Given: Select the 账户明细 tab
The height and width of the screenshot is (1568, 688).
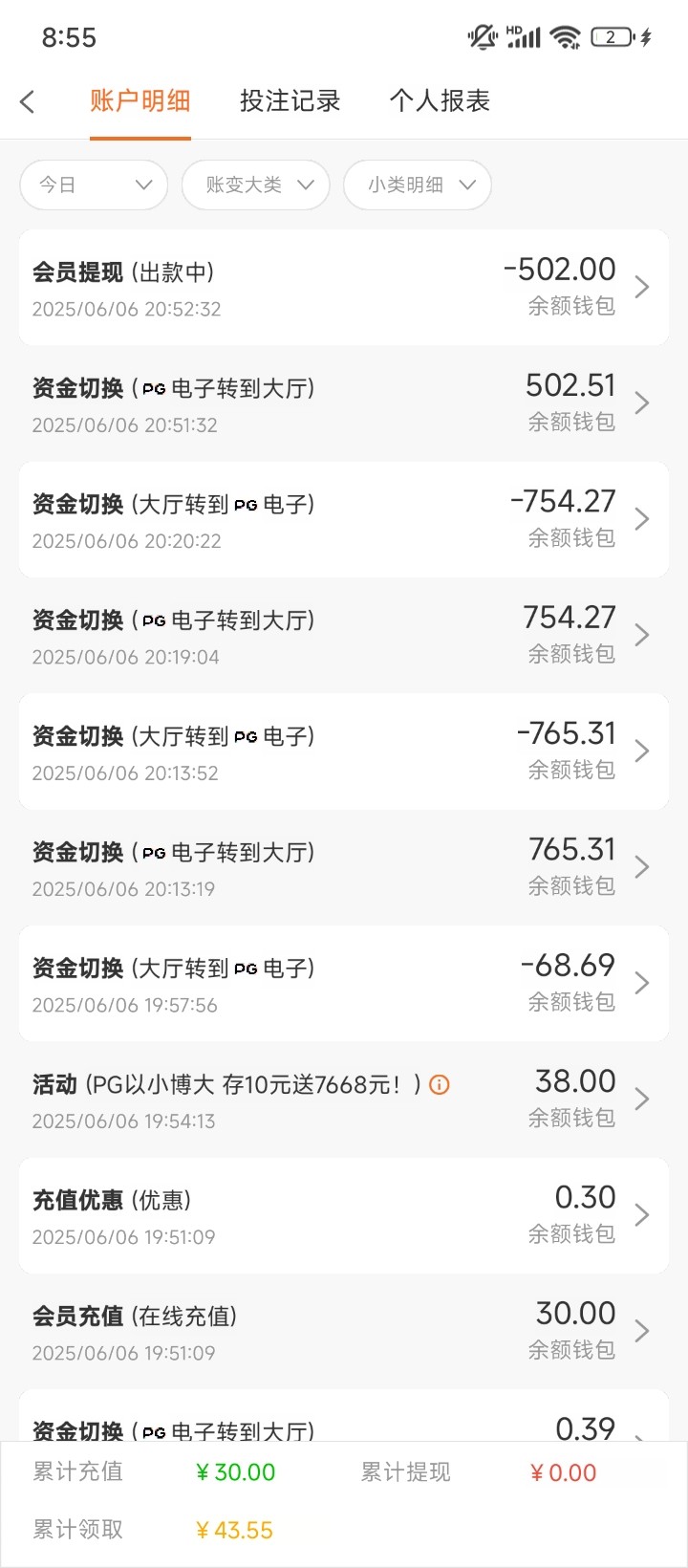Looking at the screenshot, I should [x=140, y=101].
